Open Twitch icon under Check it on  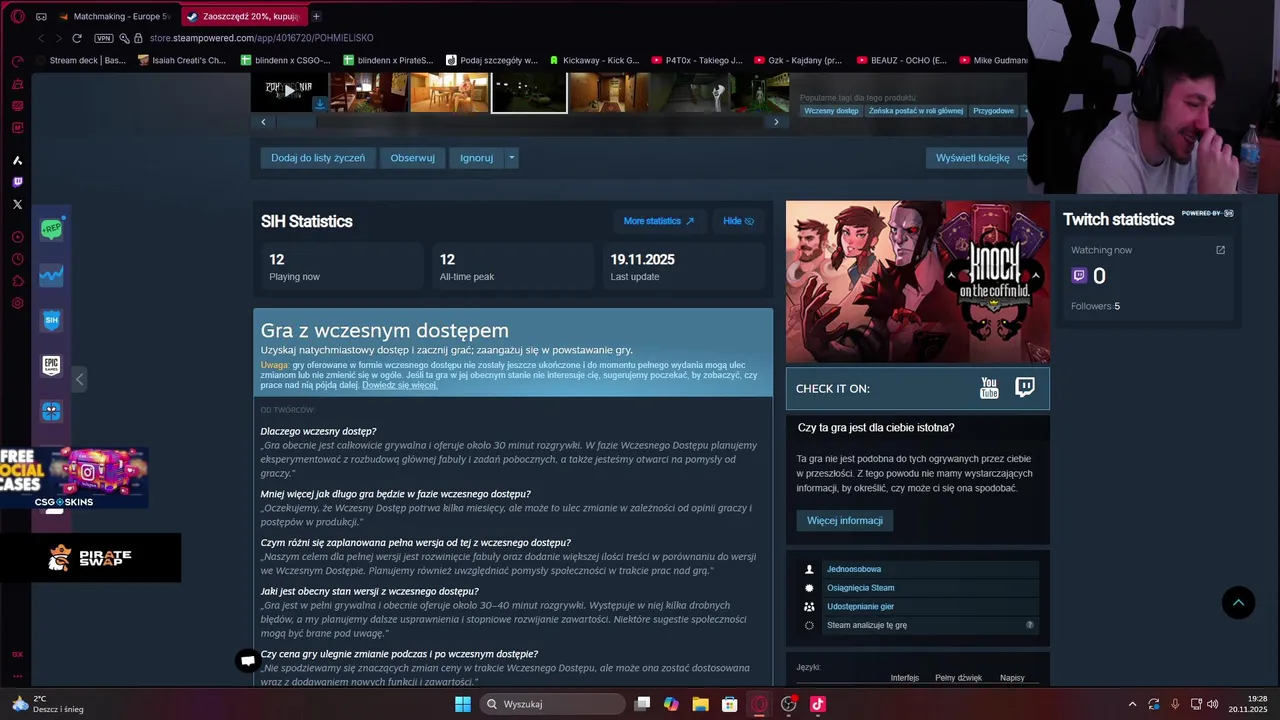tap(1025, 388)
